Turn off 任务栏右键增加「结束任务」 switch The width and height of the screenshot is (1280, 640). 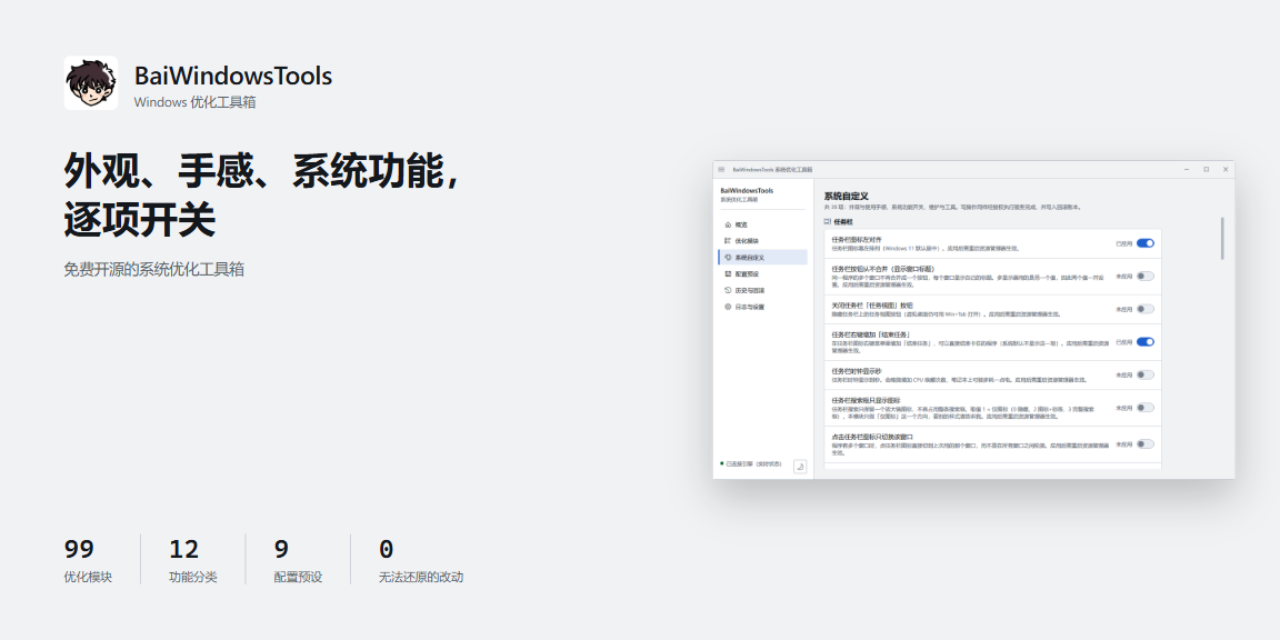1145,342
